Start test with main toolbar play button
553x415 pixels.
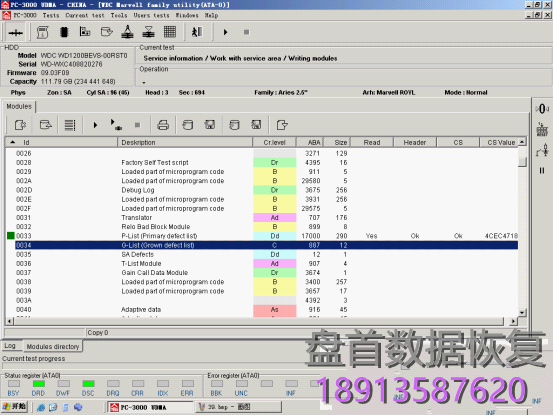click(225, 32)
